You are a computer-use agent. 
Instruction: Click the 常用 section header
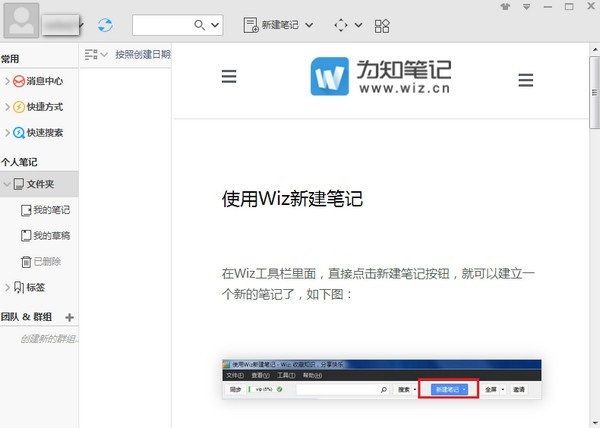click(10, 59)
